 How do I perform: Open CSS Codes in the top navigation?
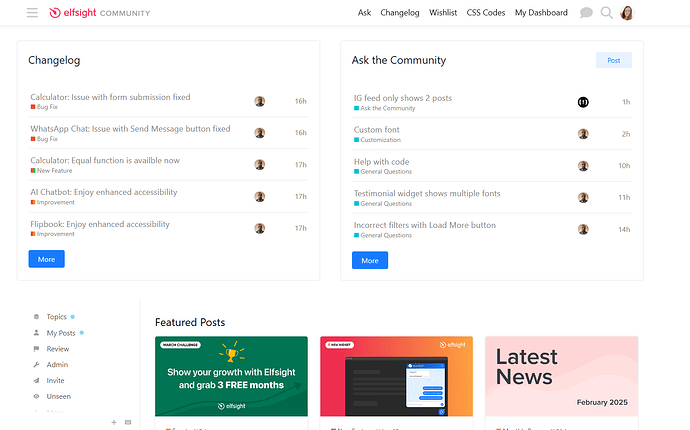[486, 13]
